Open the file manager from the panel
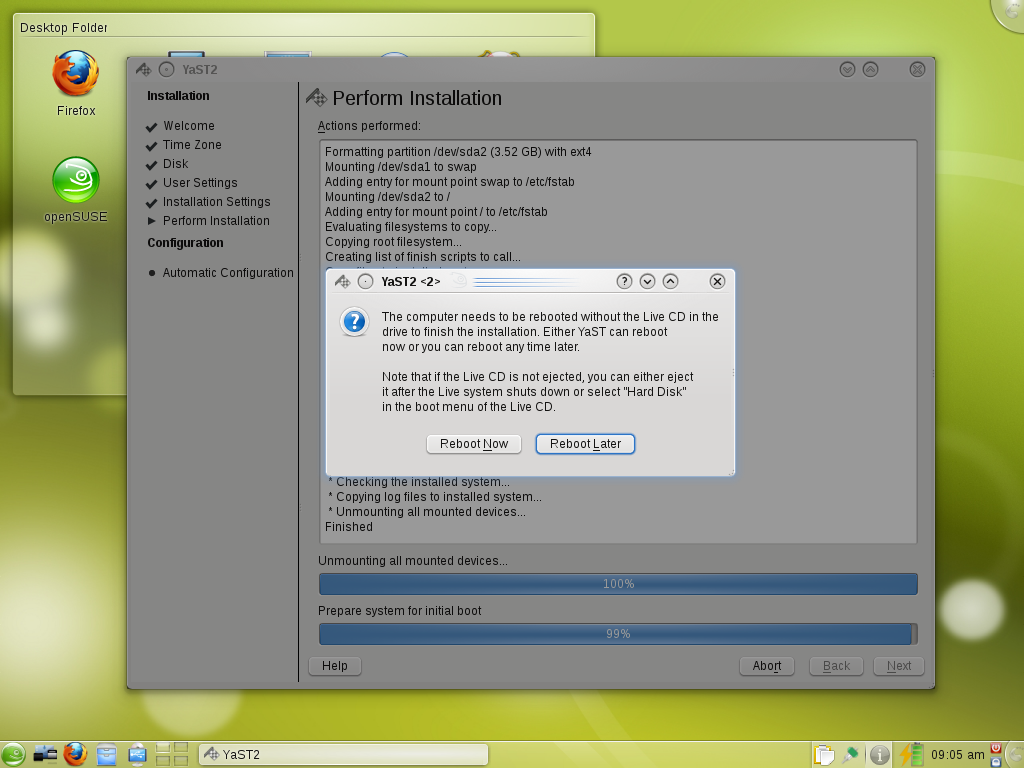 click(x=106, y=755)
